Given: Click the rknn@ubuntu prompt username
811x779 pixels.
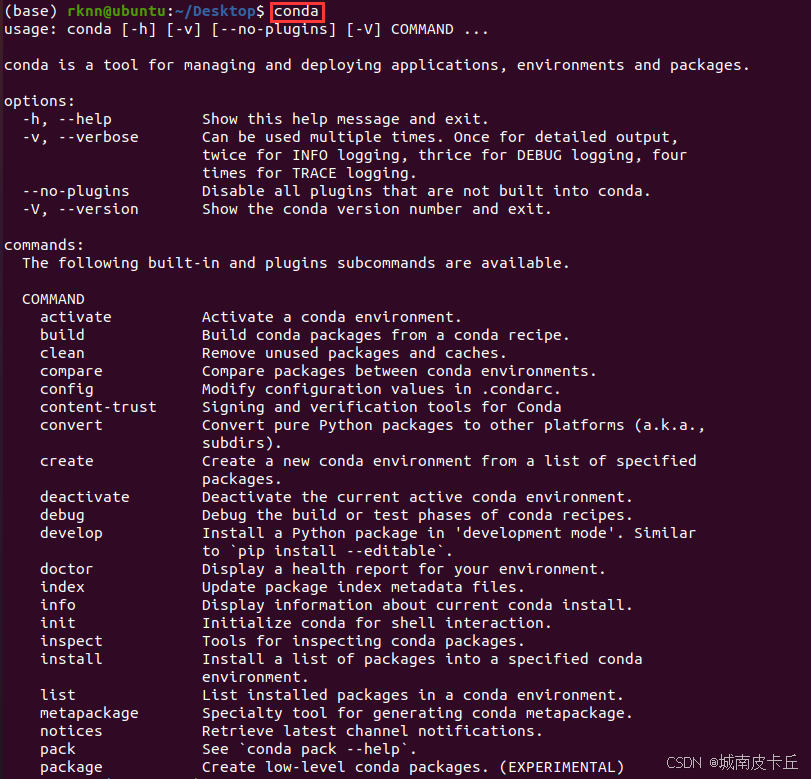Looking at the screenshot, I should 117,11.
